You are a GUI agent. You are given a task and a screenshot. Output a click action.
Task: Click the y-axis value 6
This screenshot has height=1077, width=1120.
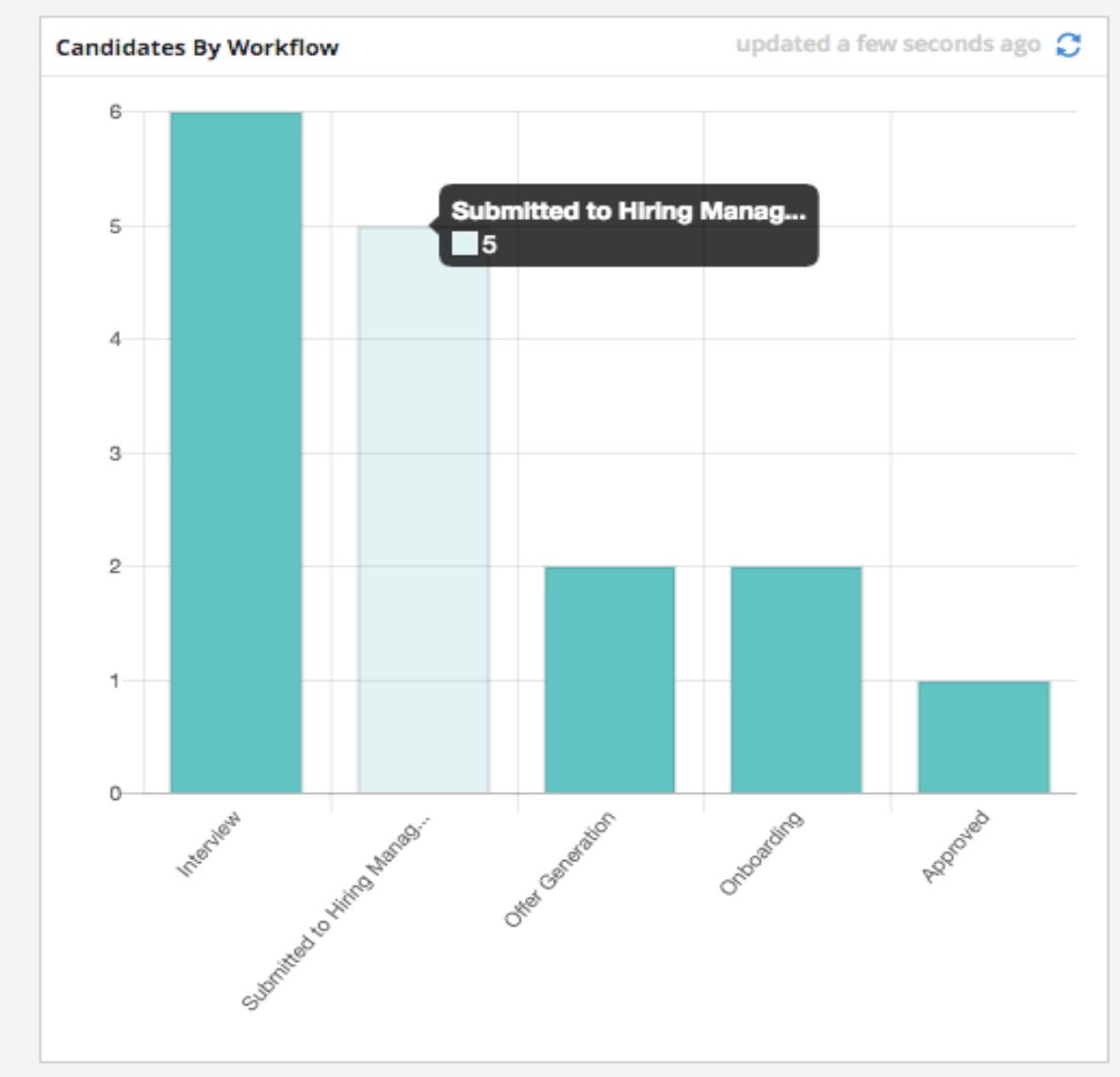(x=115, y=112)
